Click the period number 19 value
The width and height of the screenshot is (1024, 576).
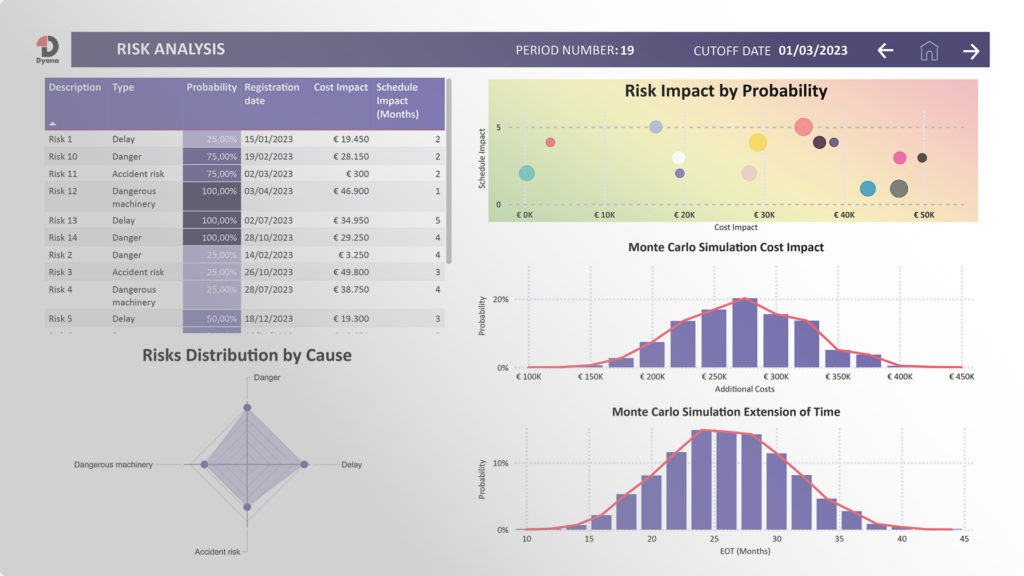[x=627, y=50]
